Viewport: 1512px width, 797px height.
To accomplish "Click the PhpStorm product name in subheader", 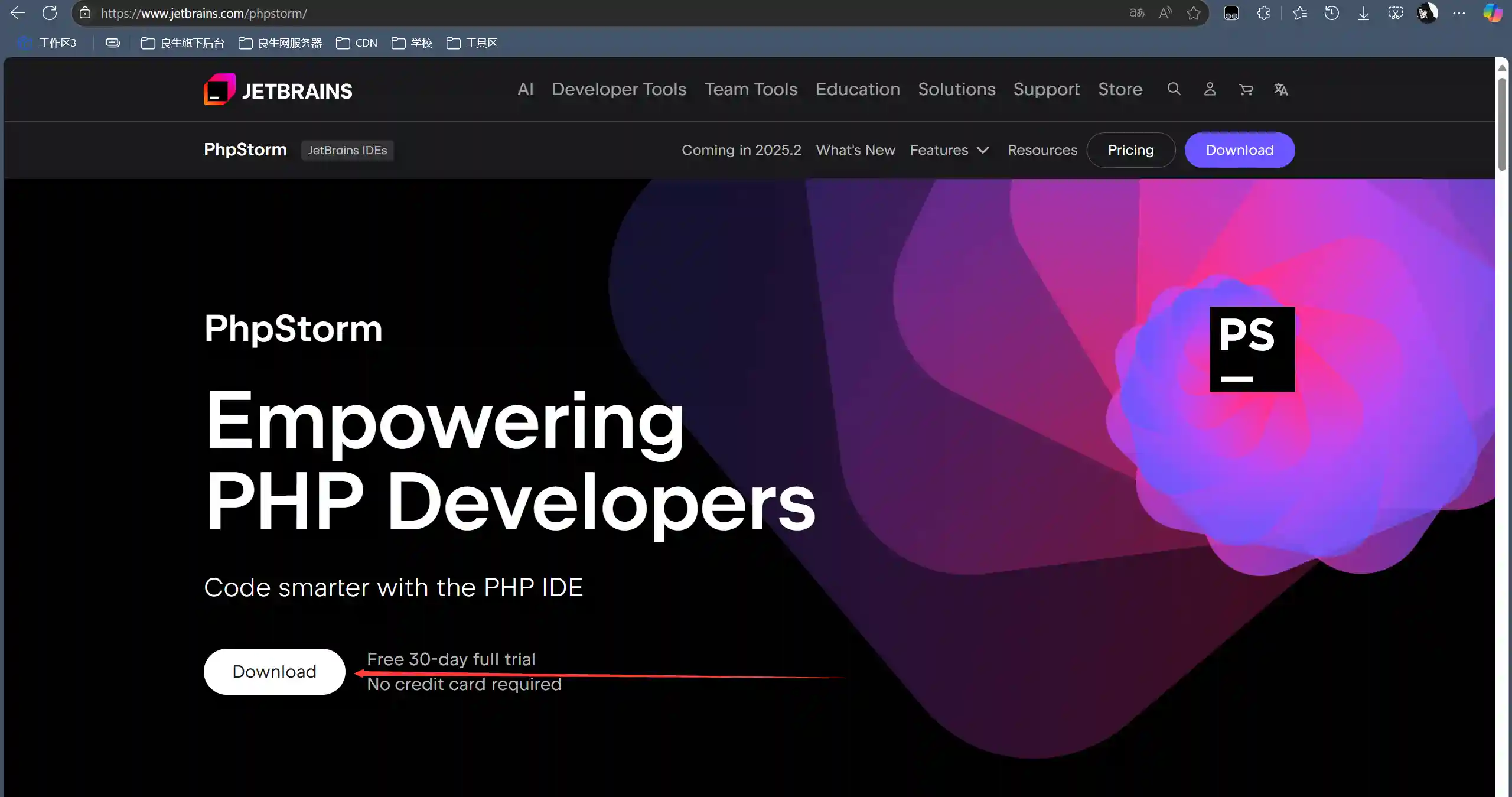I will (245, 149).
